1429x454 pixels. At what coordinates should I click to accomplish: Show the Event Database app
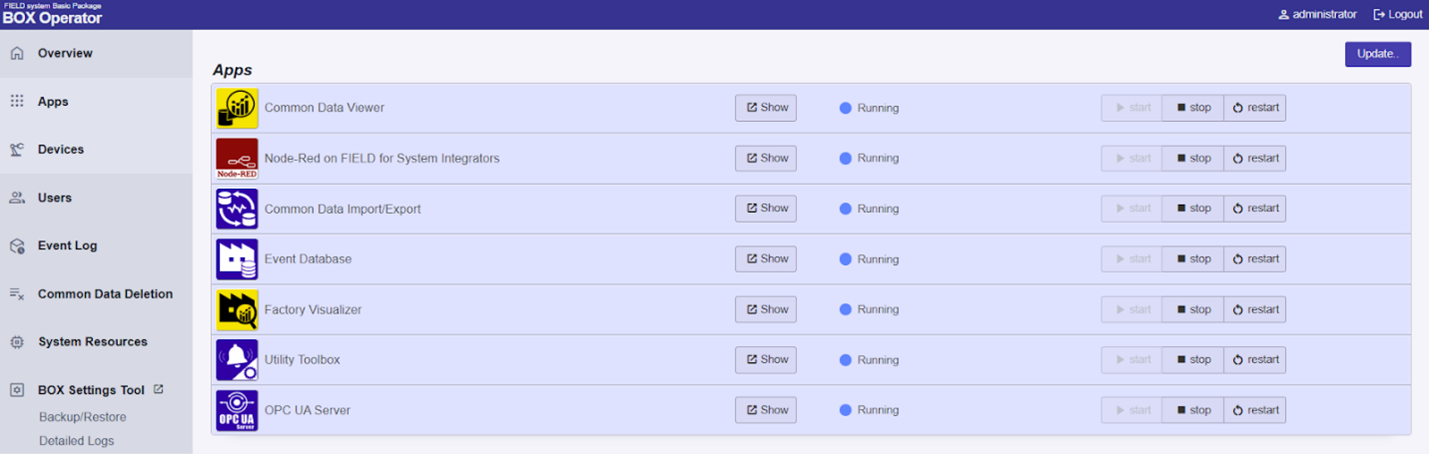pyautogui.click(x=766, y=259)
